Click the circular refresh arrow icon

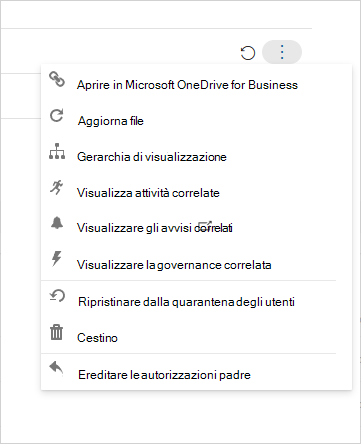248,53
